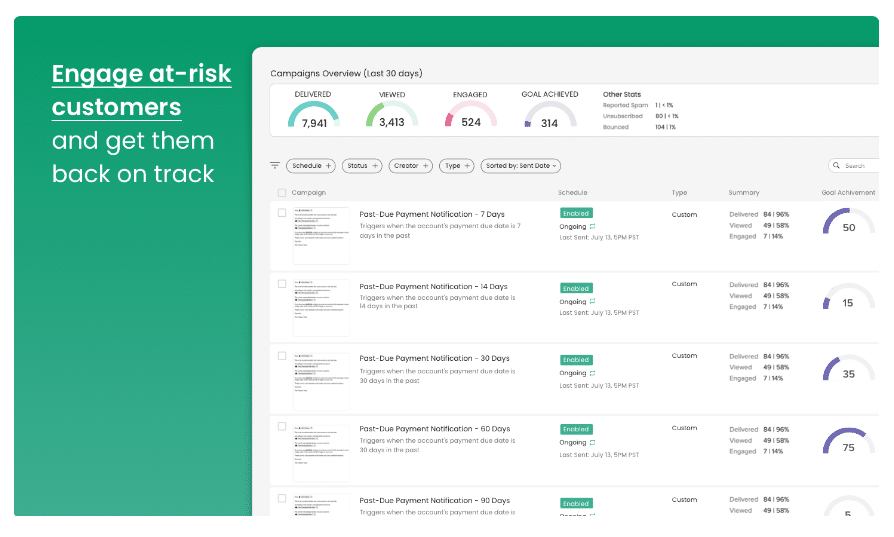This screenshot has width=894, height=537.
Task: Check the 7 Days campaign checkbox
Action: point(282,213)
